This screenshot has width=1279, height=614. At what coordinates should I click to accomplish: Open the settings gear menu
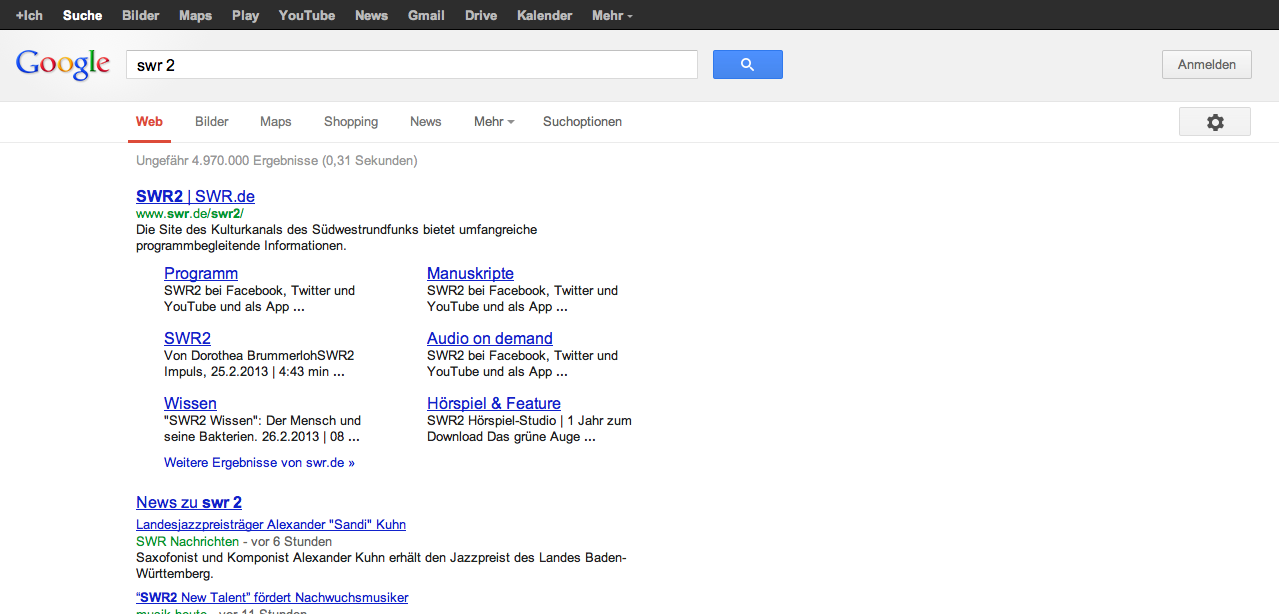click(1214, 122)
